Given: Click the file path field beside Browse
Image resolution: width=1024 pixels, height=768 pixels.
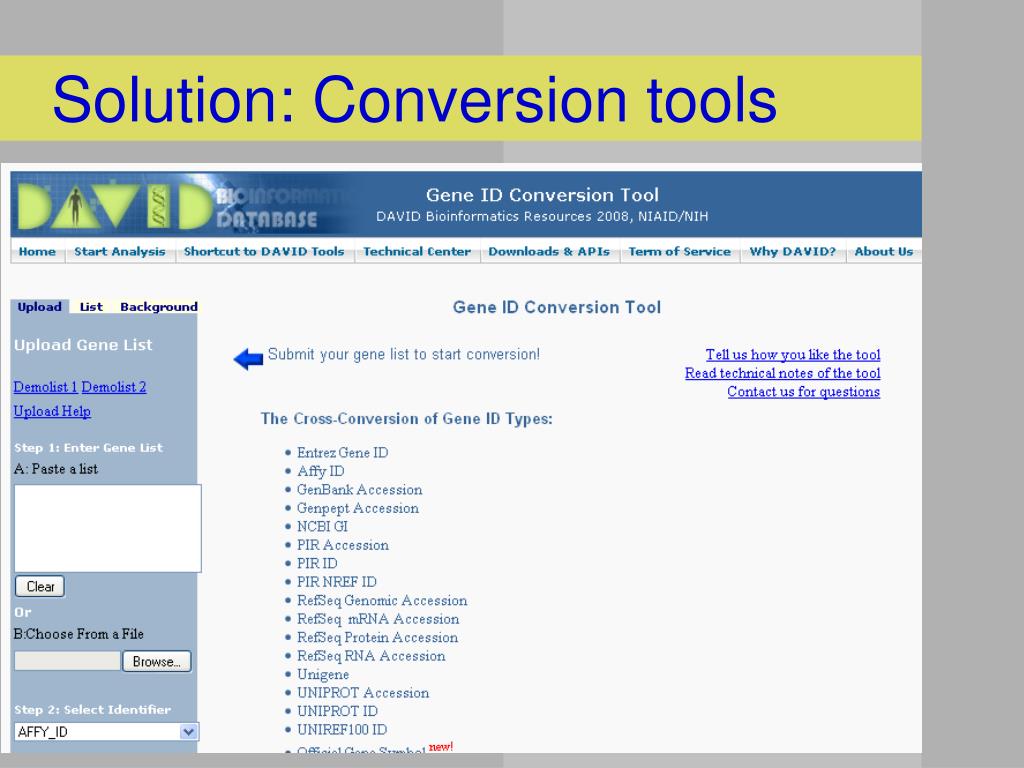Looking at the screenshot, I should point(67,661).
